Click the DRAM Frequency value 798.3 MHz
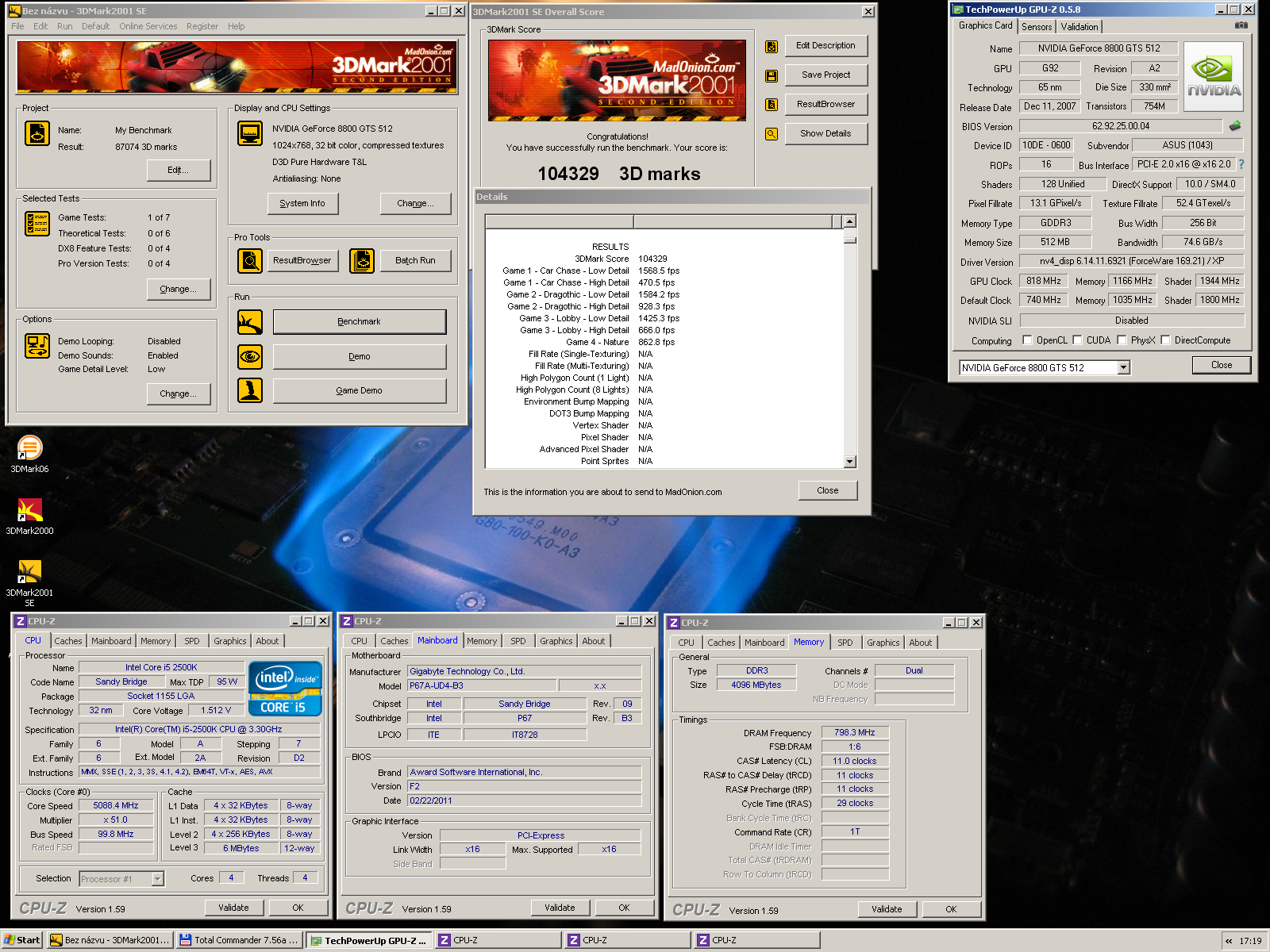The height and width of the screenshot is (952, 1270). 855,732
